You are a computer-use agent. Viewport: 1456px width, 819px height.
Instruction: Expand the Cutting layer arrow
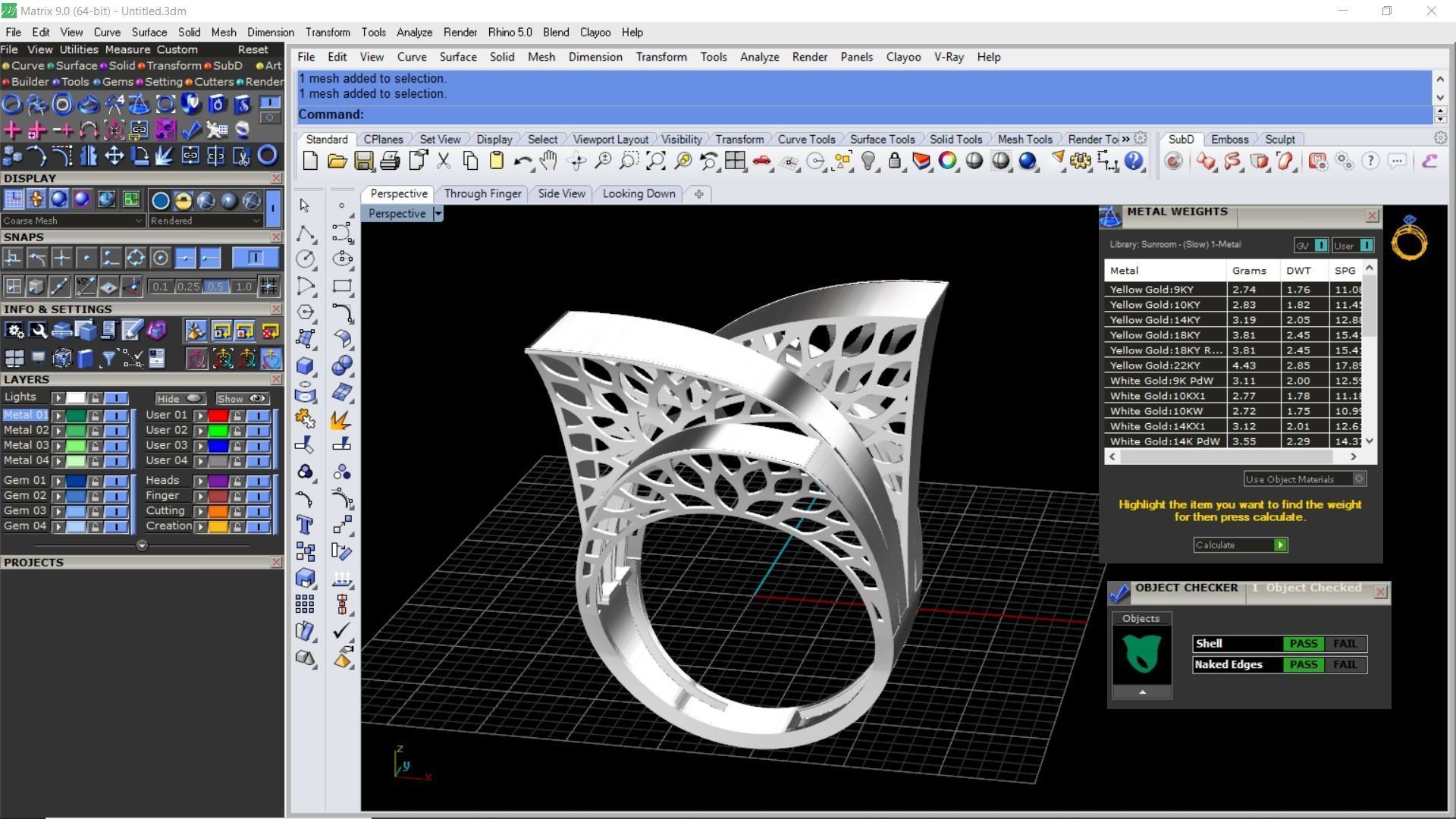tap(201, 511)
